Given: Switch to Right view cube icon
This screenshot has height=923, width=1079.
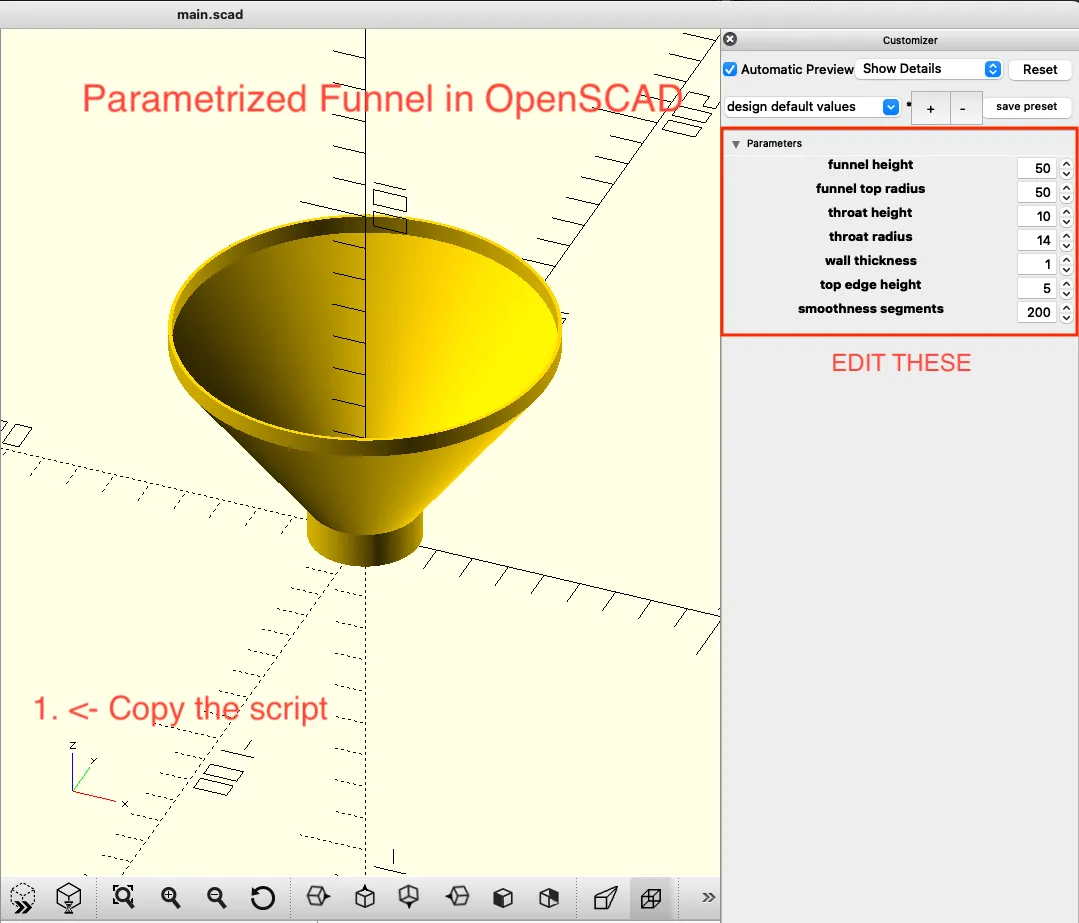Looking at the screenshot, I should (x=318, y=896).
